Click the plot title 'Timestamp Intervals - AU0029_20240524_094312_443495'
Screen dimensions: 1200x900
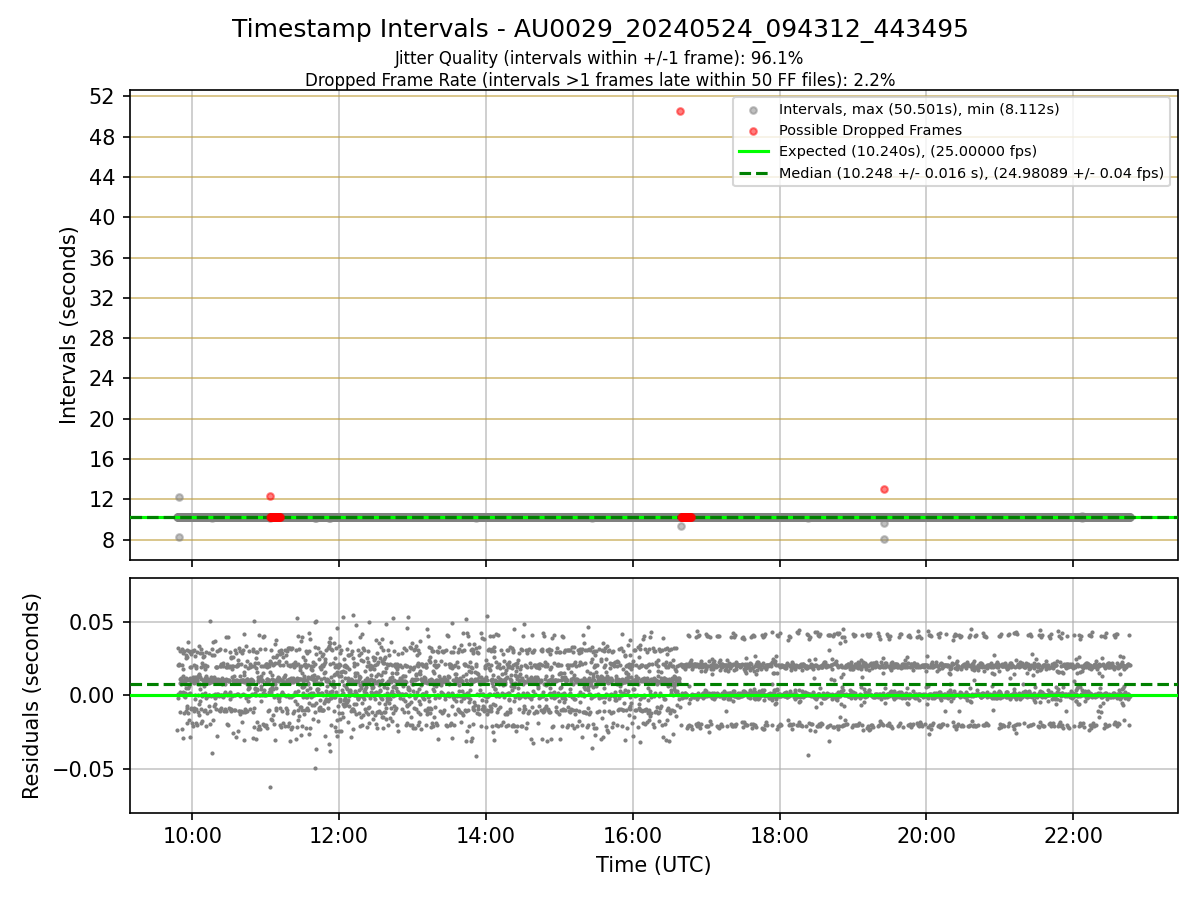click(600, 29)
